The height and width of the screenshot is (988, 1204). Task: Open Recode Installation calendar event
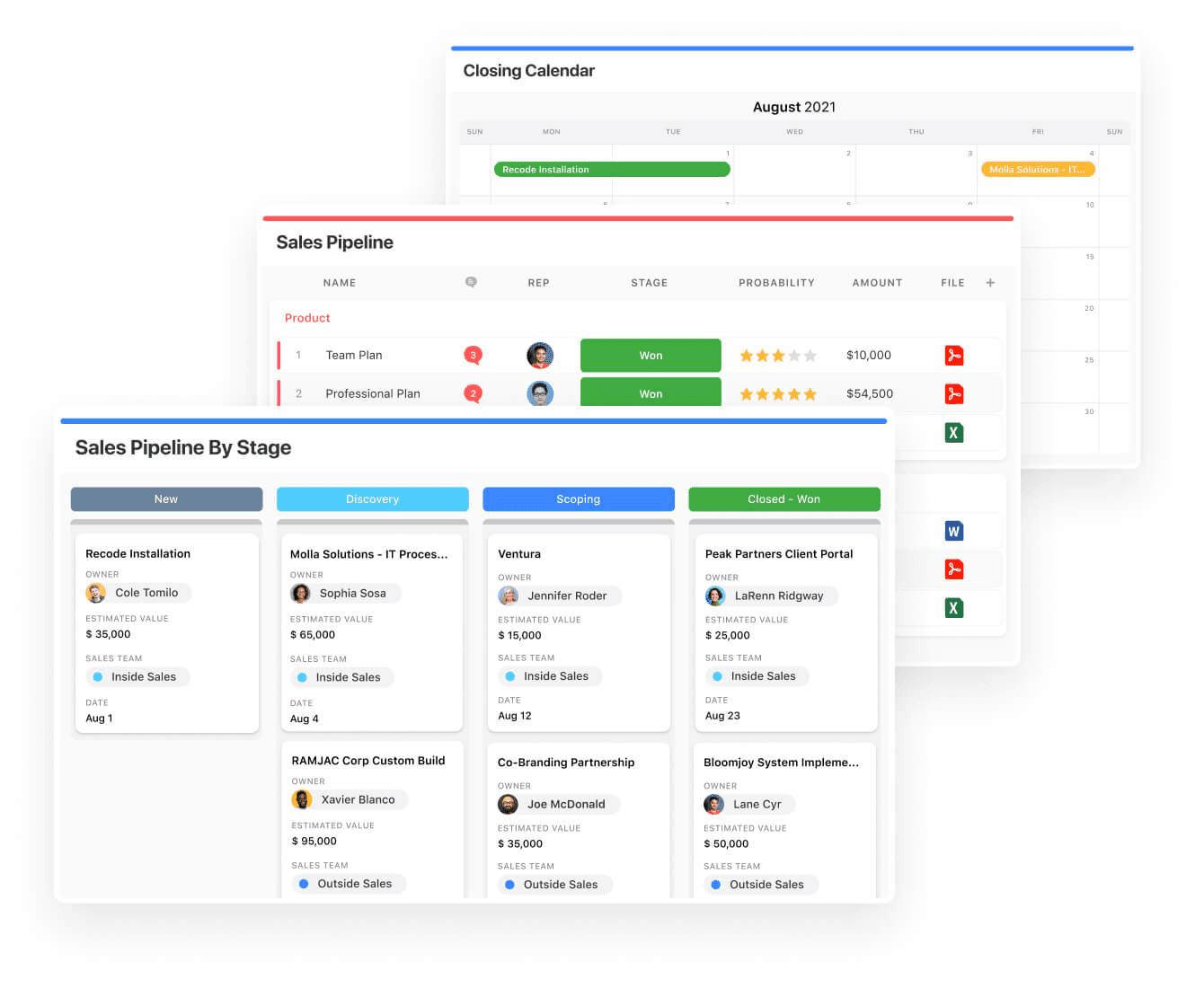(611, 170)
